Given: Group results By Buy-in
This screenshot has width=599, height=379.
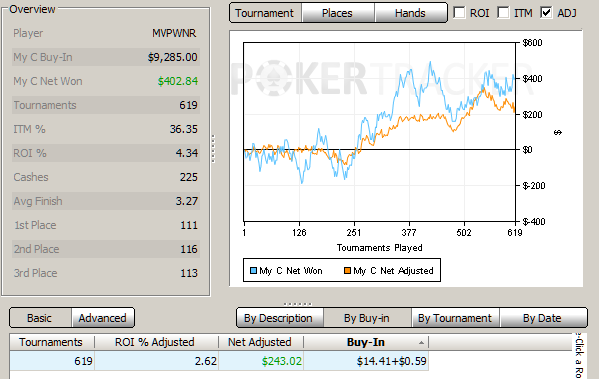Looking at the screenshot, I should pyautogui.click(x=367, y=318).
